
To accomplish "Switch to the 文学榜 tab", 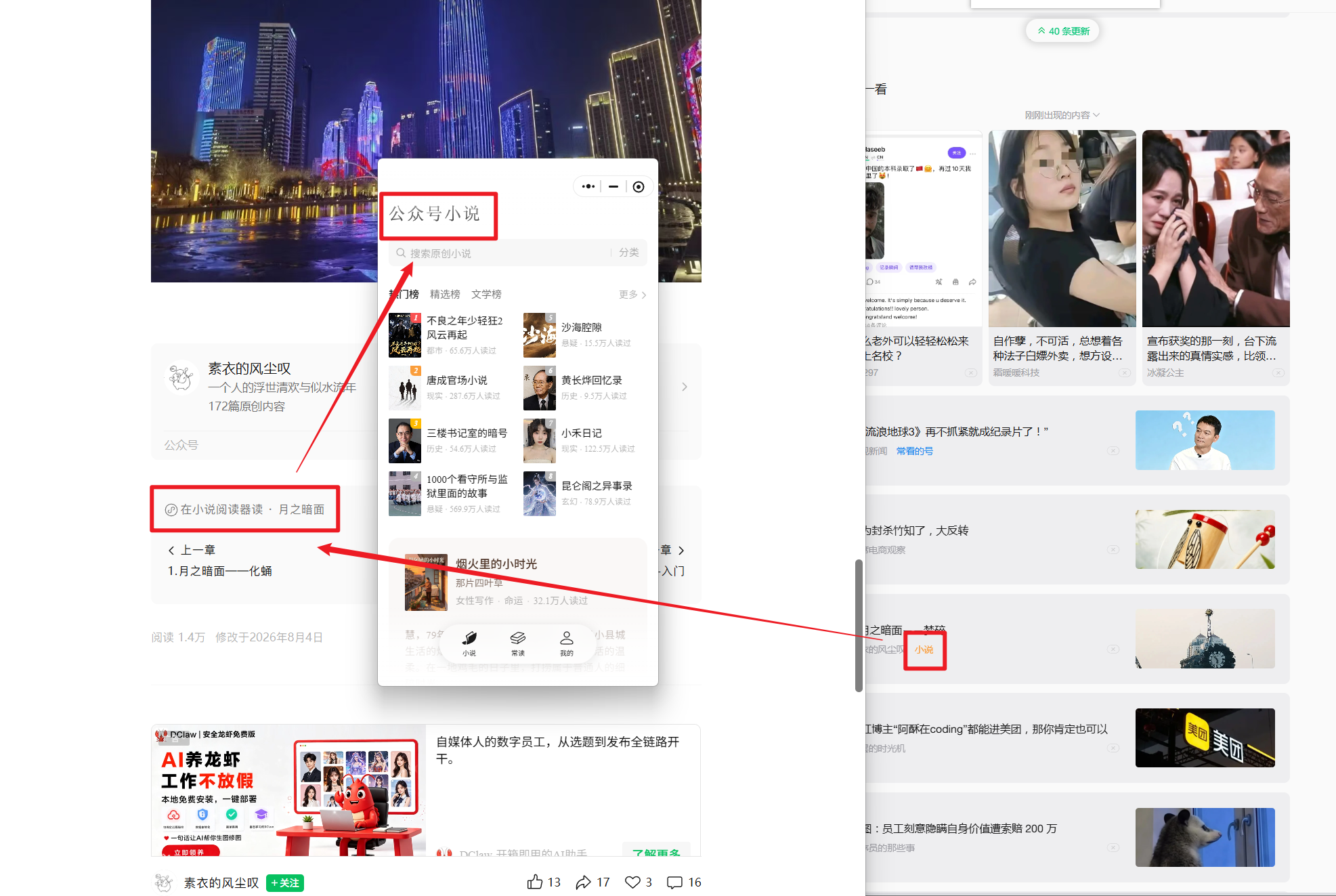I will (x=486, y=294).
